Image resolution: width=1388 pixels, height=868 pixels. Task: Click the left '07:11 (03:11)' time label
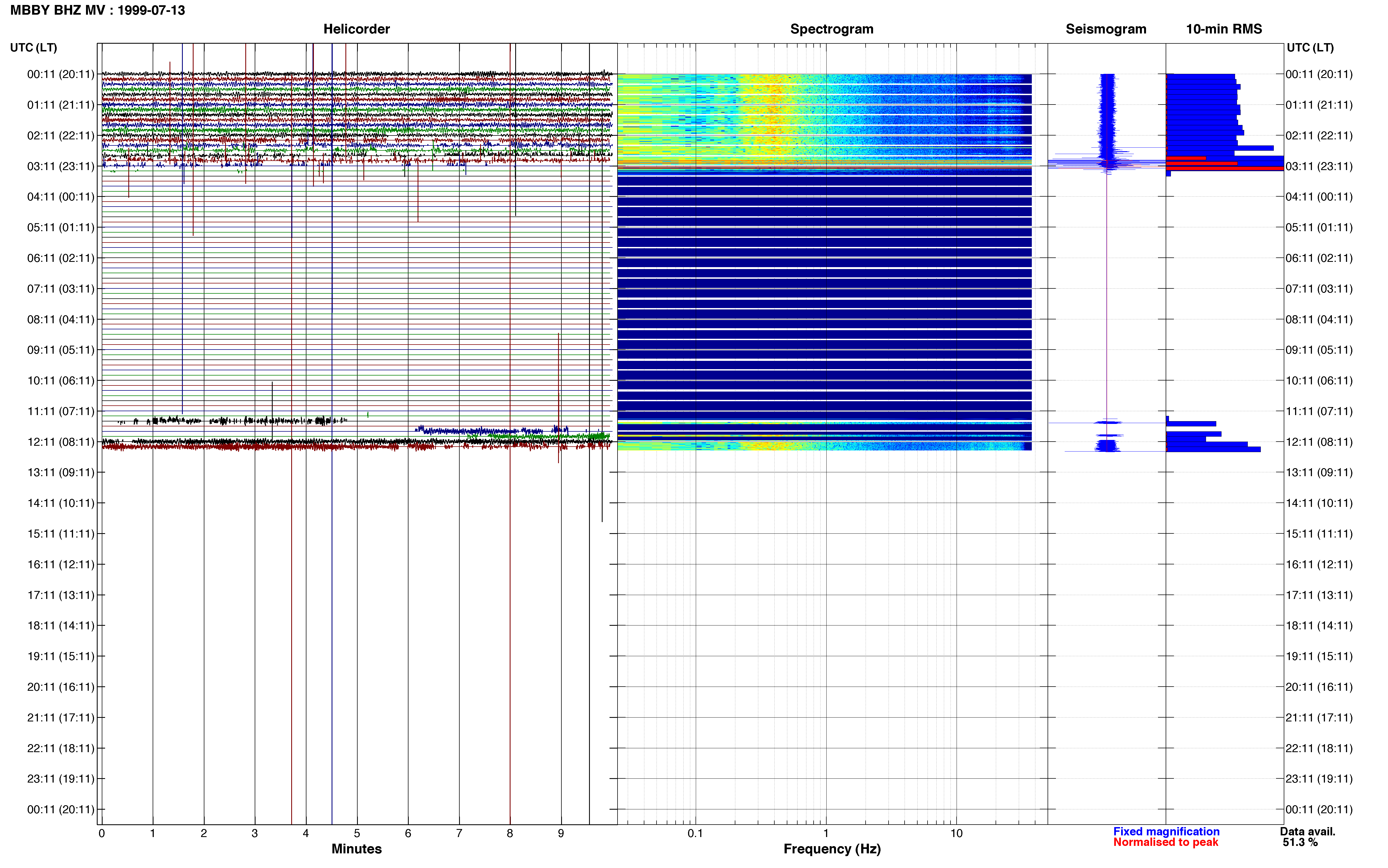click(61, 289)
